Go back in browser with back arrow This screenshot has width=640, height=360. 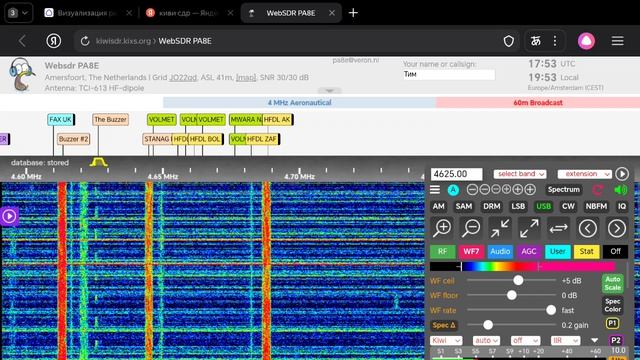coord(22,41)
